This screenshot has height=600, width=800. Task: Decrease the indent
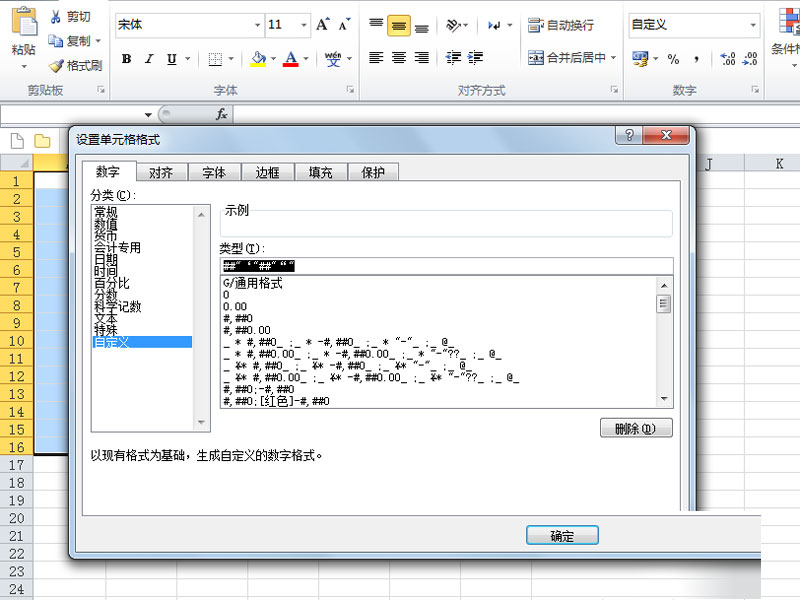[453, 58]
